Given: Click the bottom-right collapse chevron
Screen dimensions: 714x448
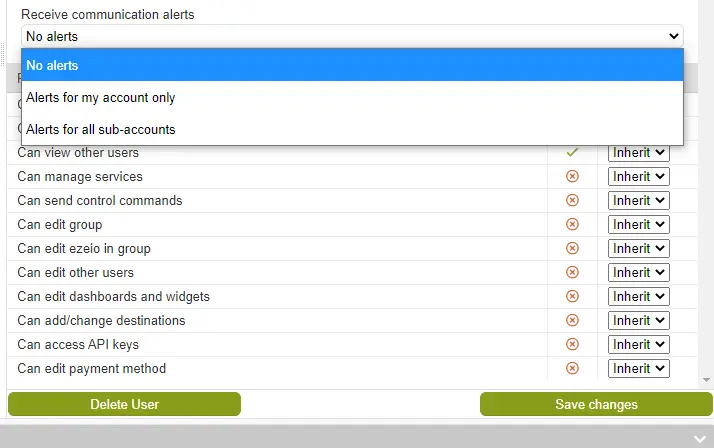Looking at the screenshot, I should tap(699, 439).
